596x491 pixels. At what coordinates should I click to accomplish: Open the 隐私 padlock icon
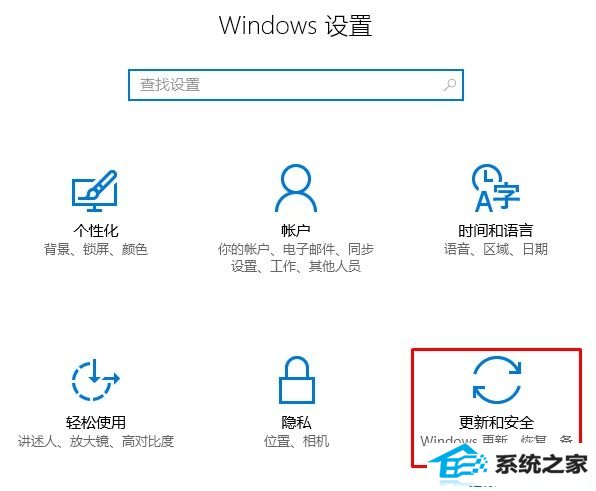pyautogui.click(x=297, y=380)
